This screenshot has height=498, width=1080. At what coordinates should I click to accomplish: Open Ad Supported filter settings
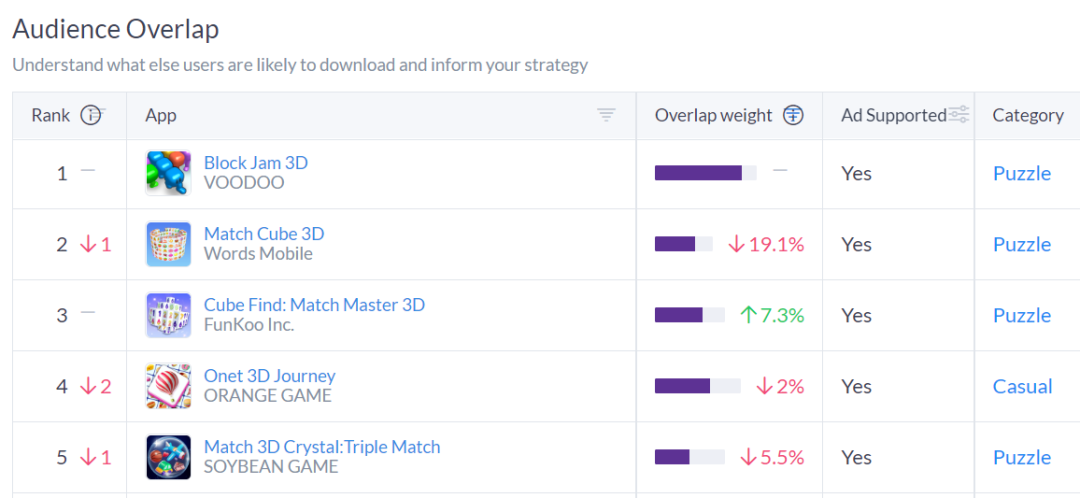(959, 115)
